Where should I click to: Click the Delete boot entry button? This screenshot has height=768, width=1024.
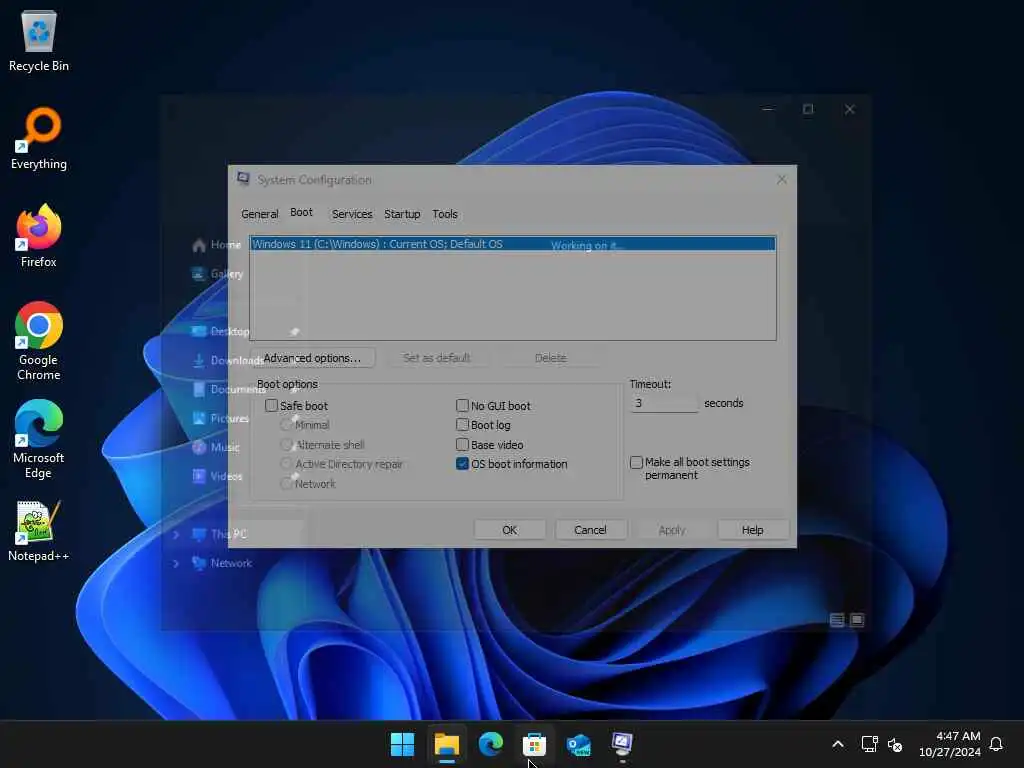[x=551, y=358]
